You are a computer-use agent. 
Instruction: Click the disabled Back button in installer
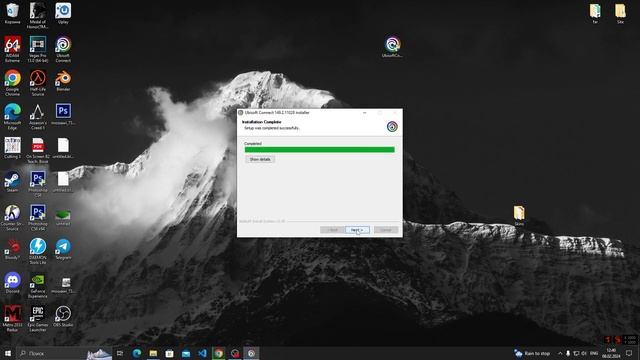click(332, 230)
